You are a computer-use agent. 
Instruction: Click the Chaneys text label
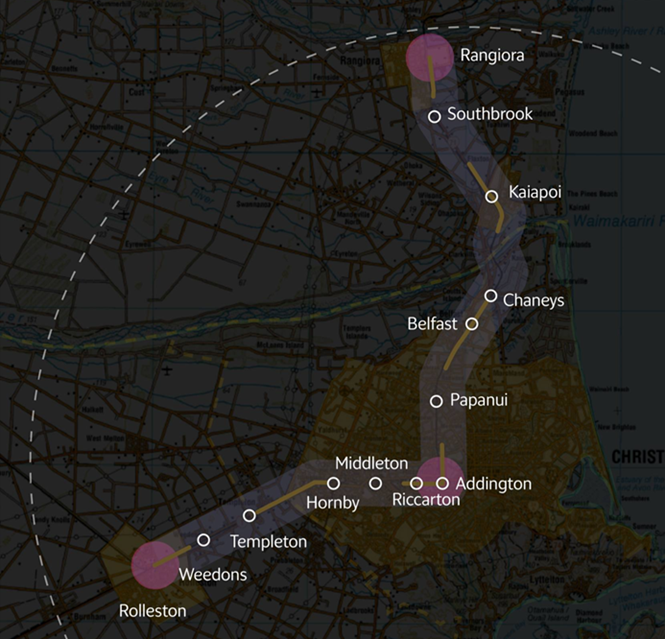point(534,300)
